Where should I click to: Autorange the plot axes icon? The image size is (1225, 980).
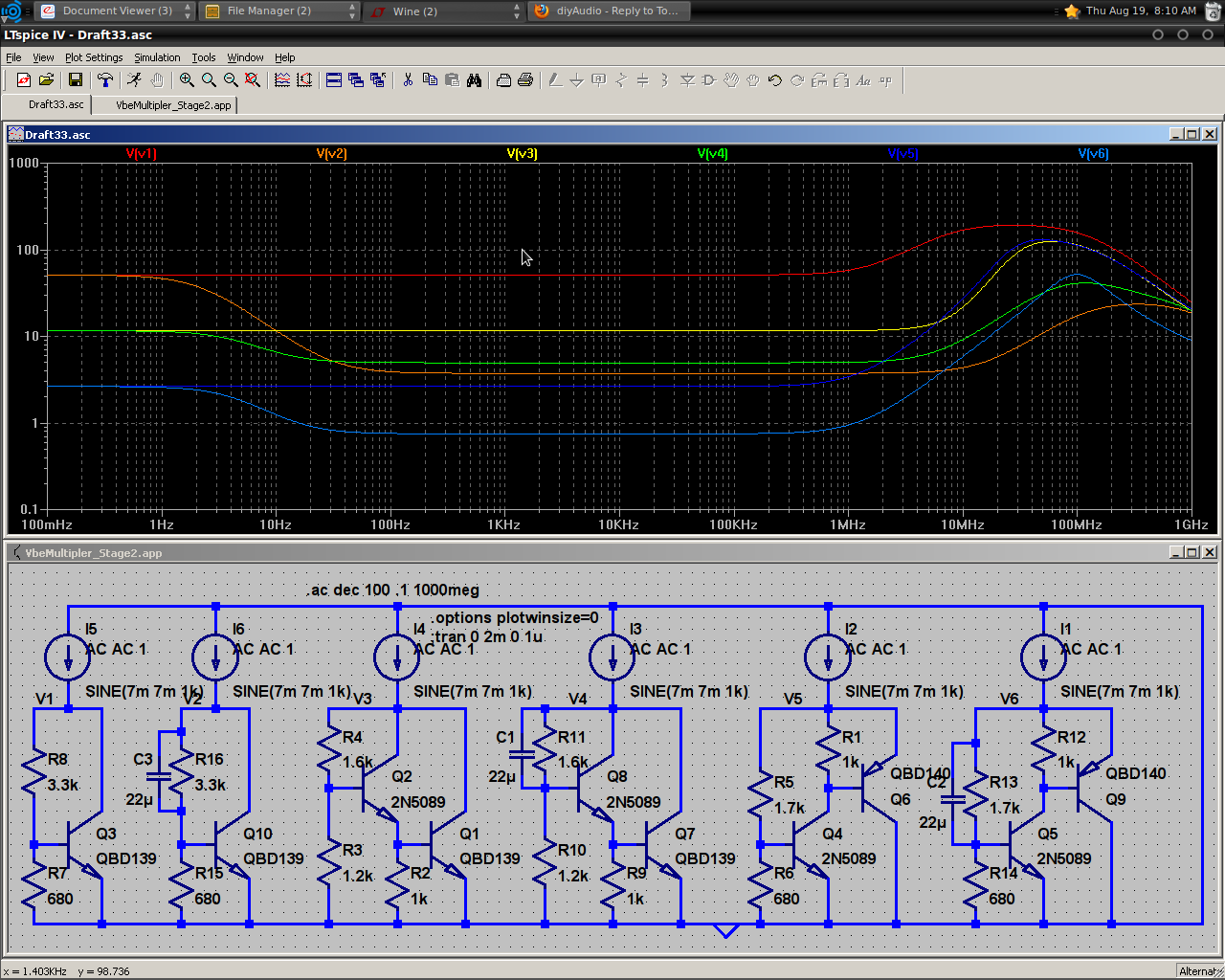[x=304, y=80]
